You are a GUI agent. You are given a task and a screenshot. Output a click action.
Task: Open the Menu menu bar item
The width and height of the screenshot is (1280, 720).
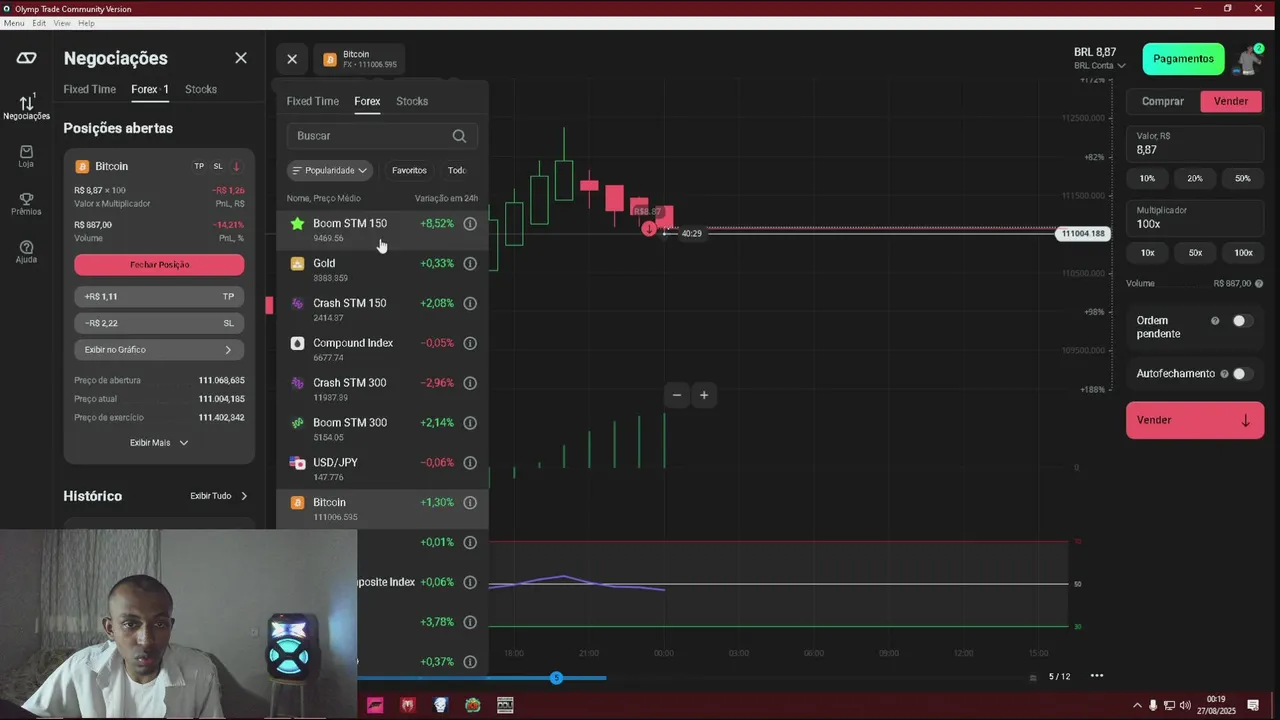(14, 23)
